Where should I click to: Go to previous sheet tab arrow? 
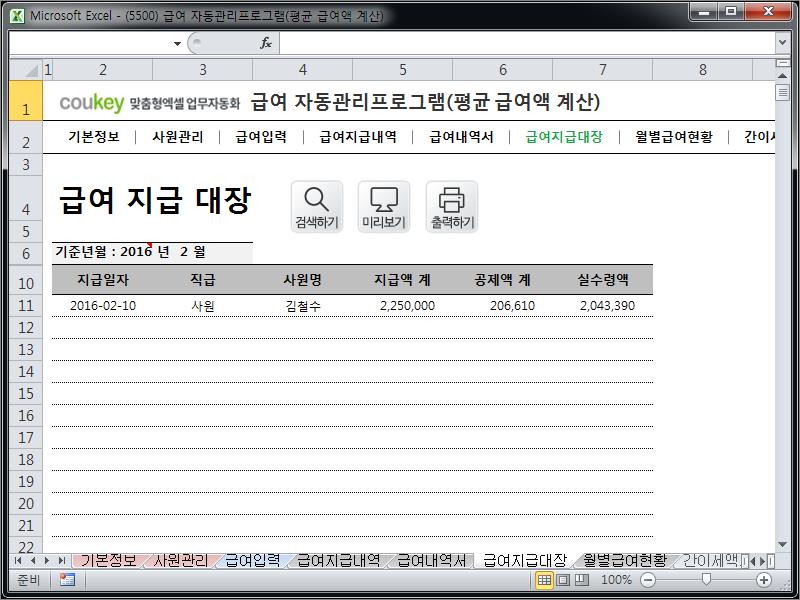[x=33, y=561]
